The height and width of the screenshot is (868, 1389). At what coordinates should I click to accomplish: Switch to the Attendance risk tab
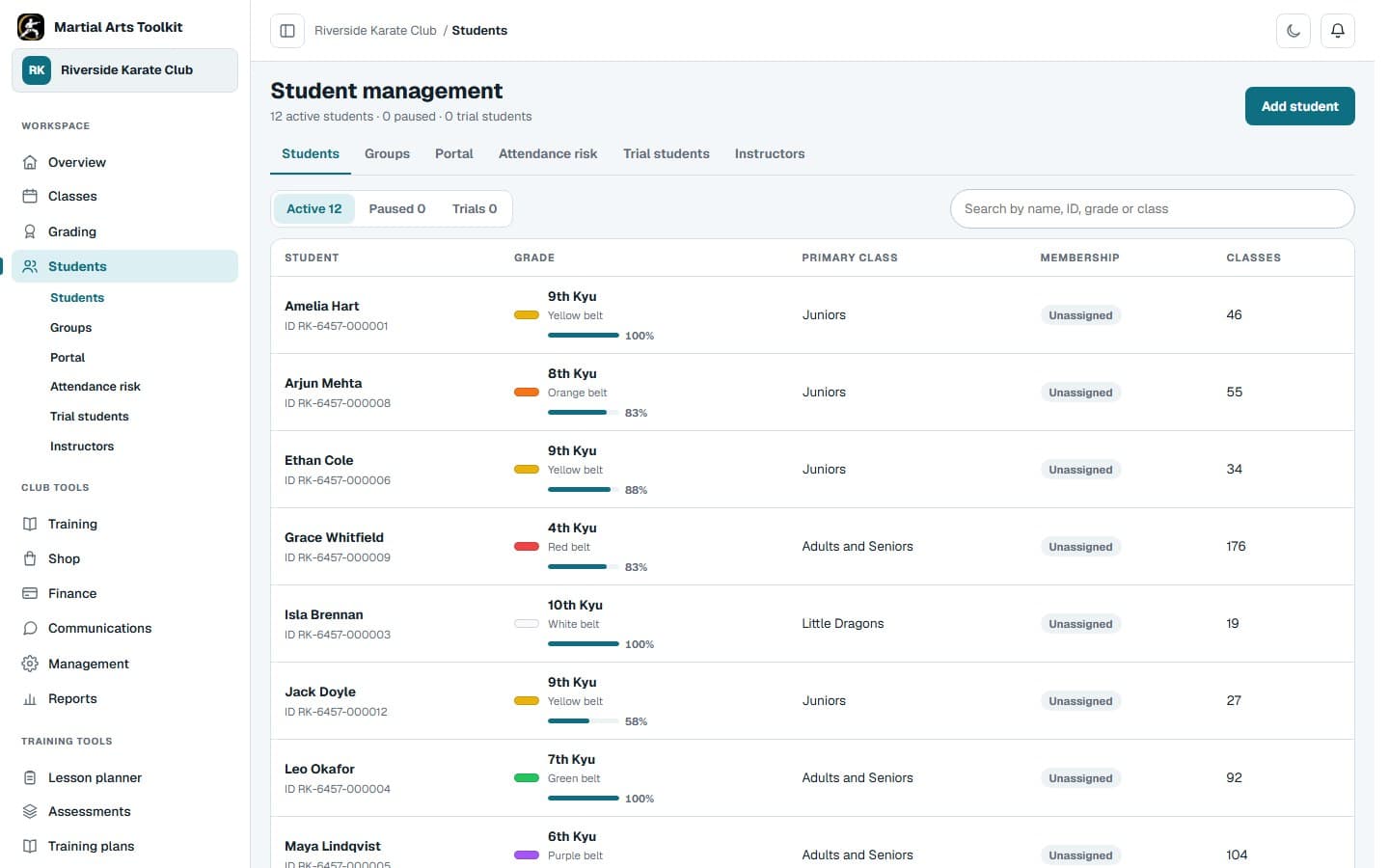[x=548, y=153]
